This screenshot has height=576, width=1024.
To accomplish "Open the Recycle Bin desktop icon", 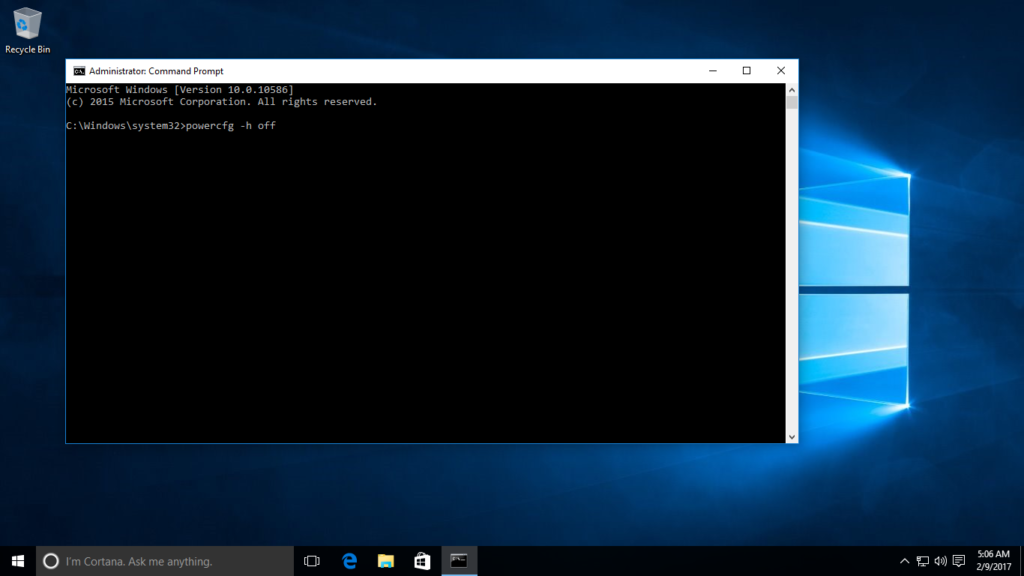I will 27,31.
